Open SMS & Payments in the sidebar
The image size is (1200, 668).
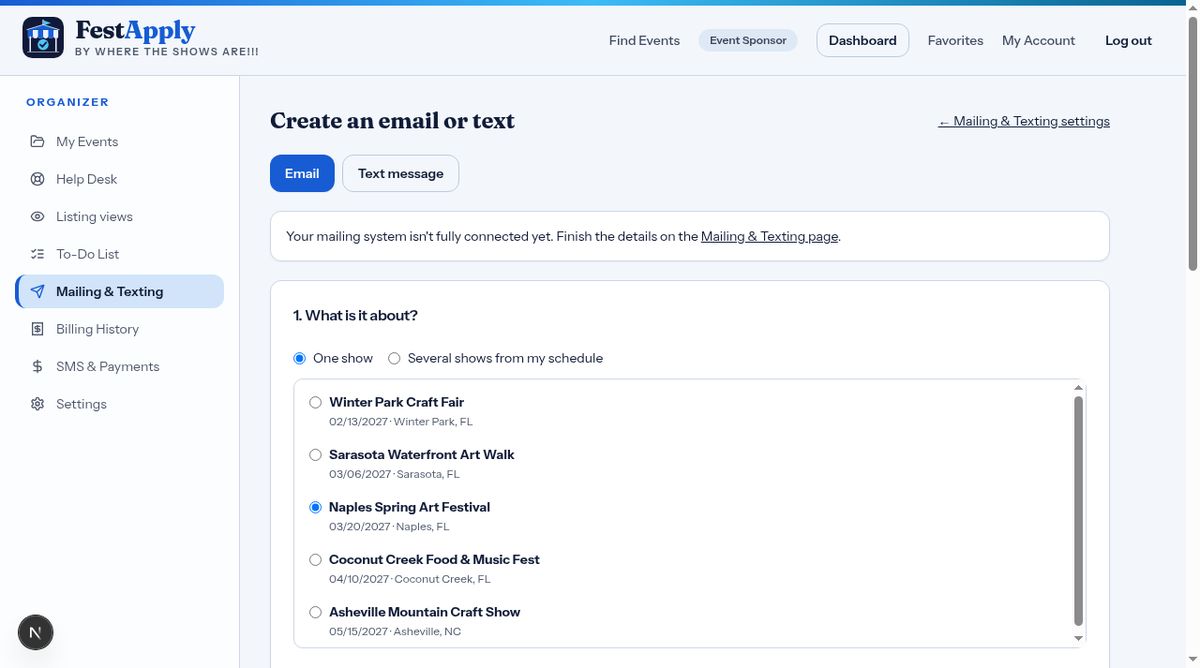[119, 367]
